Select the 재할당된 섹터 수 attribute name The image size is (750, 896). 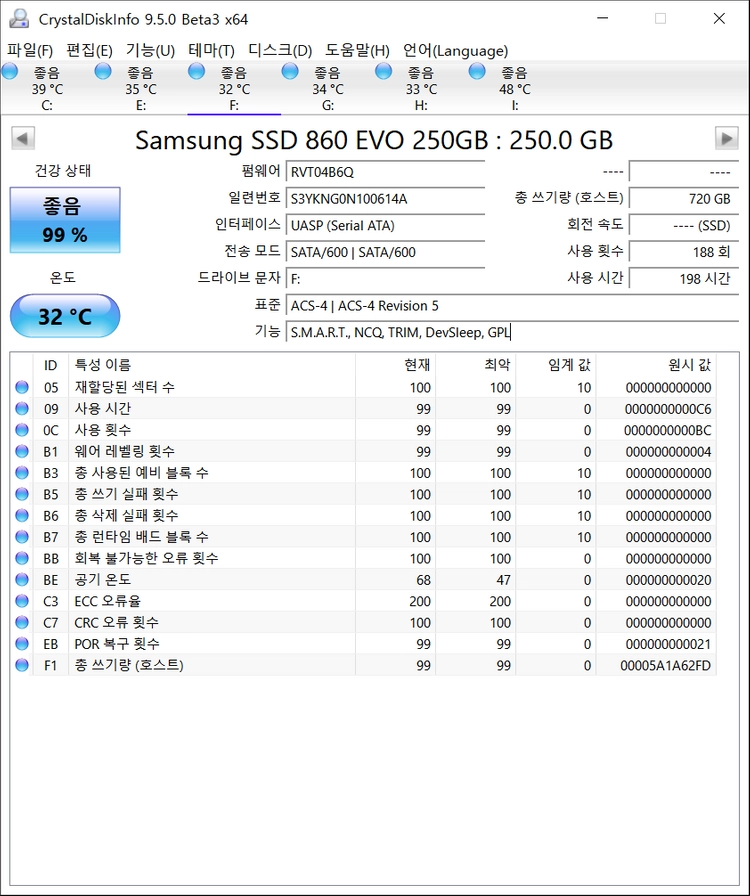coord(125,387)
